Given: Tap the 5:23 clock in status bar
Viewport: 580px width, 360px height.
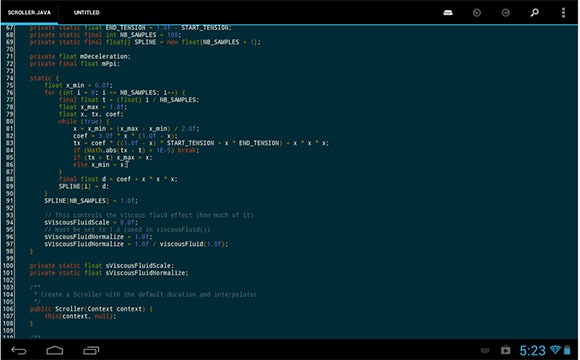Looking at the screenshot, I should (532, 350).
